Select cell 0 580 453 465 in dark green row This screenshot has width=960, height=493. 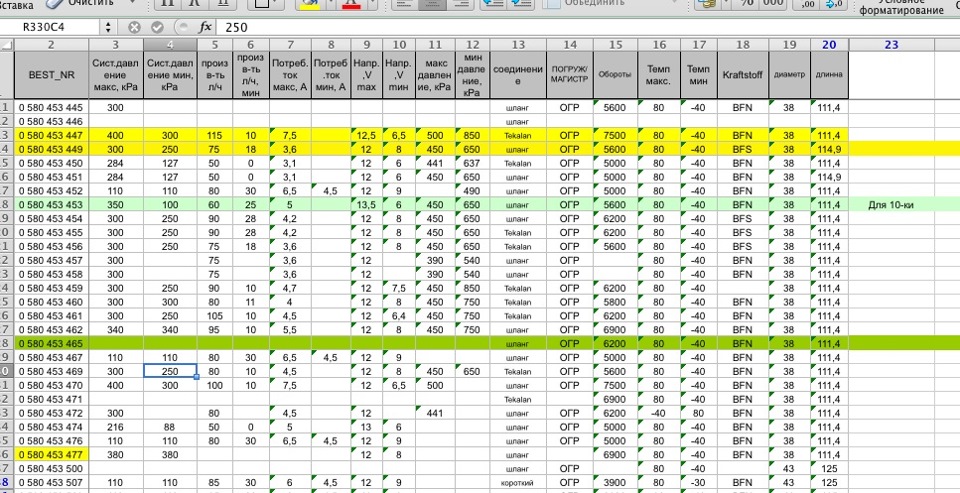(x=51, y=344)
